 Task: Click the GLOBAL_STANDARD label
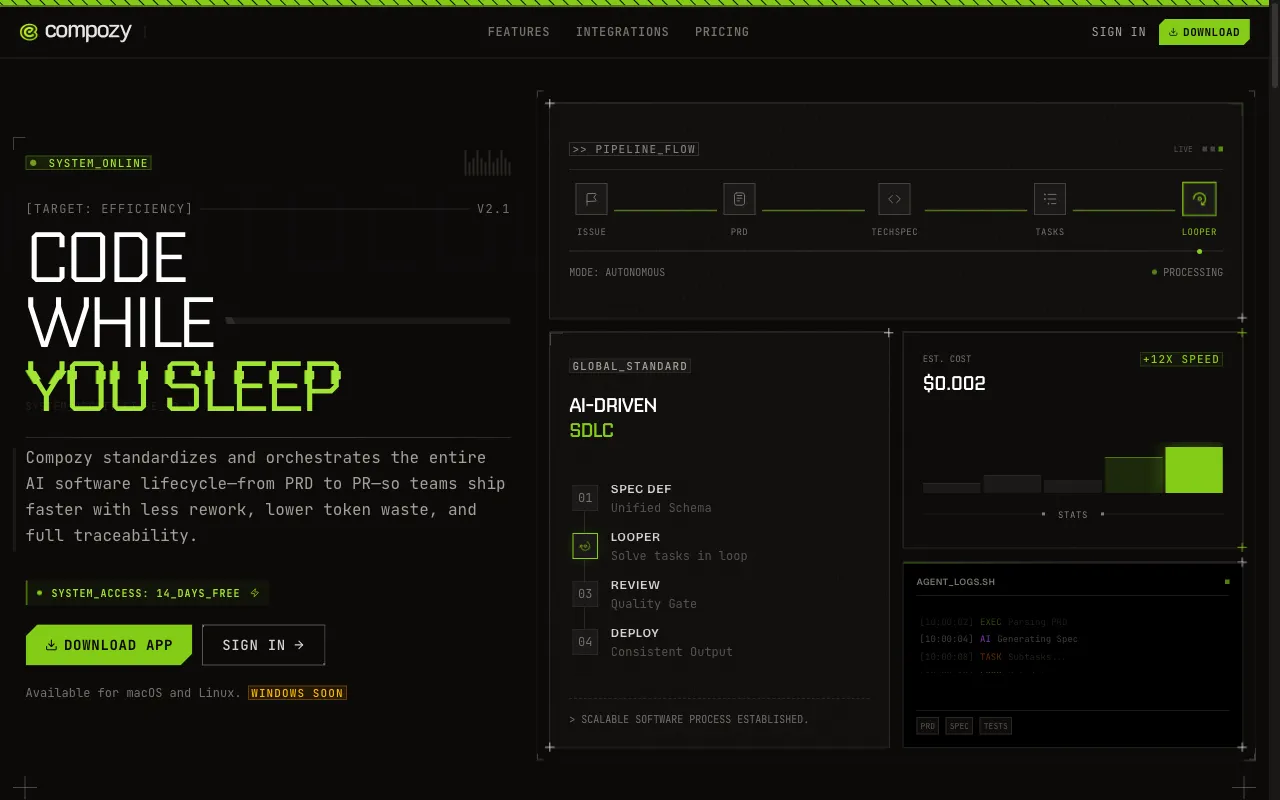(x=630, y=366)
